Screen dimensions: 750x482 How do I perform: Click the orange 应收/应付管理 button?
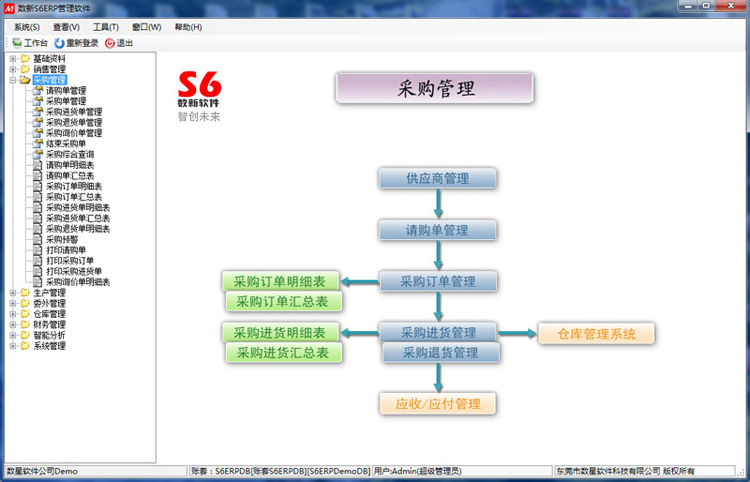(x=438, y=404)
